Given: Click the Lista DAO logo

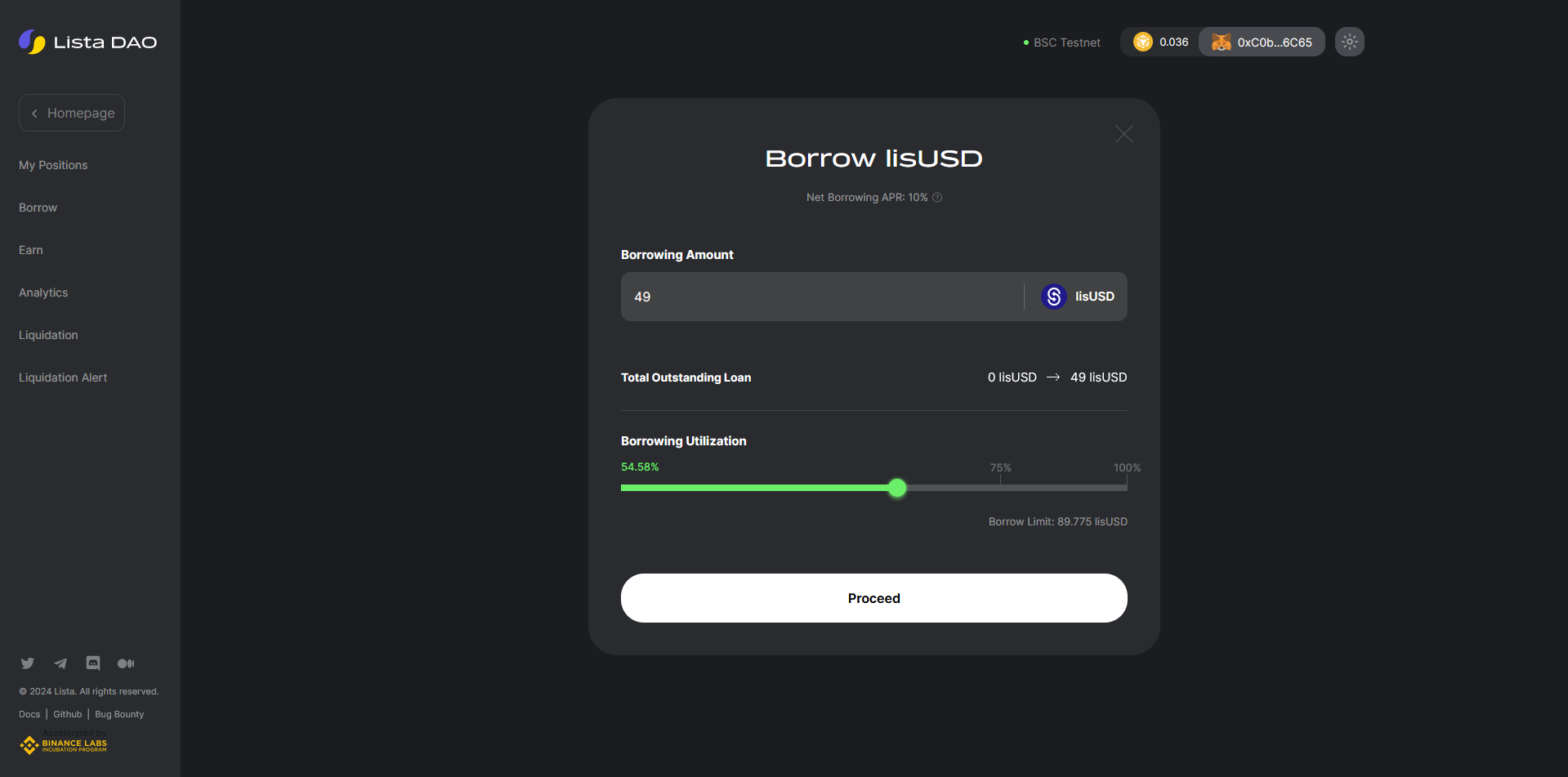Looking at the screenshot, I should 88,42.
